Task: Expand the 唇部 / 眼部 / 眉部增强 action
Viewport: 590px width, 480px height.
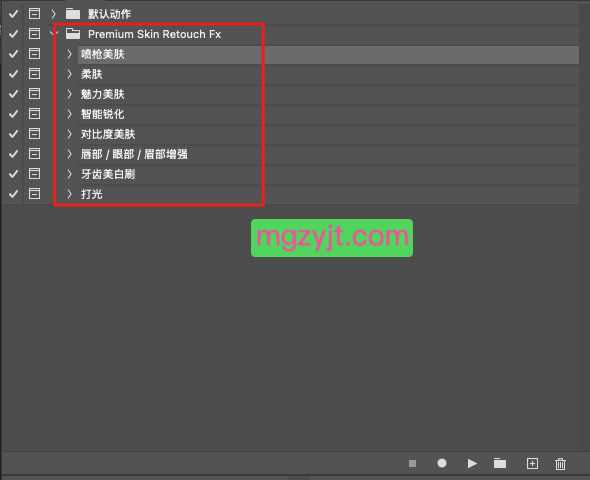Action: coord(69,154)
